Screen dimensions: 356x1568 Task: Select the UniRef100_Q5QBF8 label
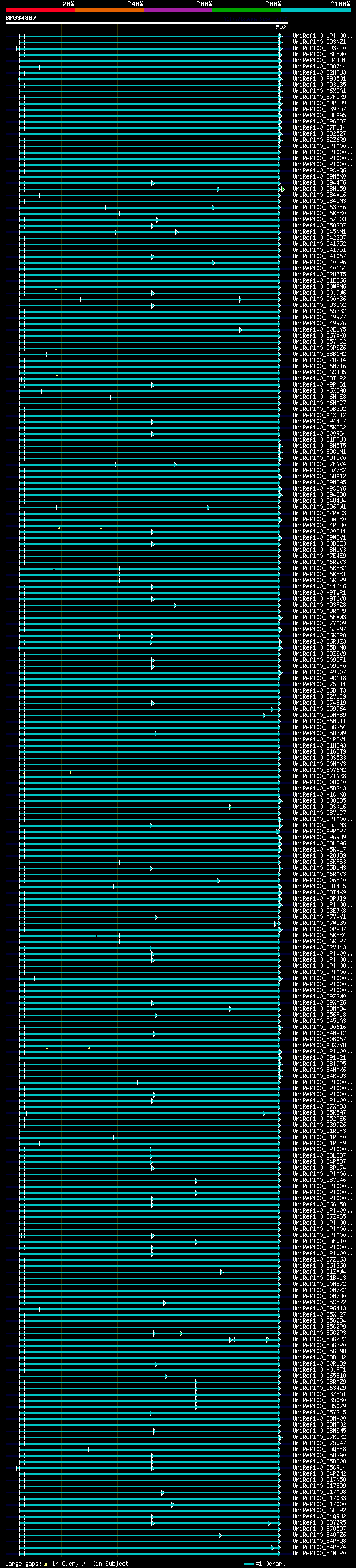click(x=319, y=1449)
